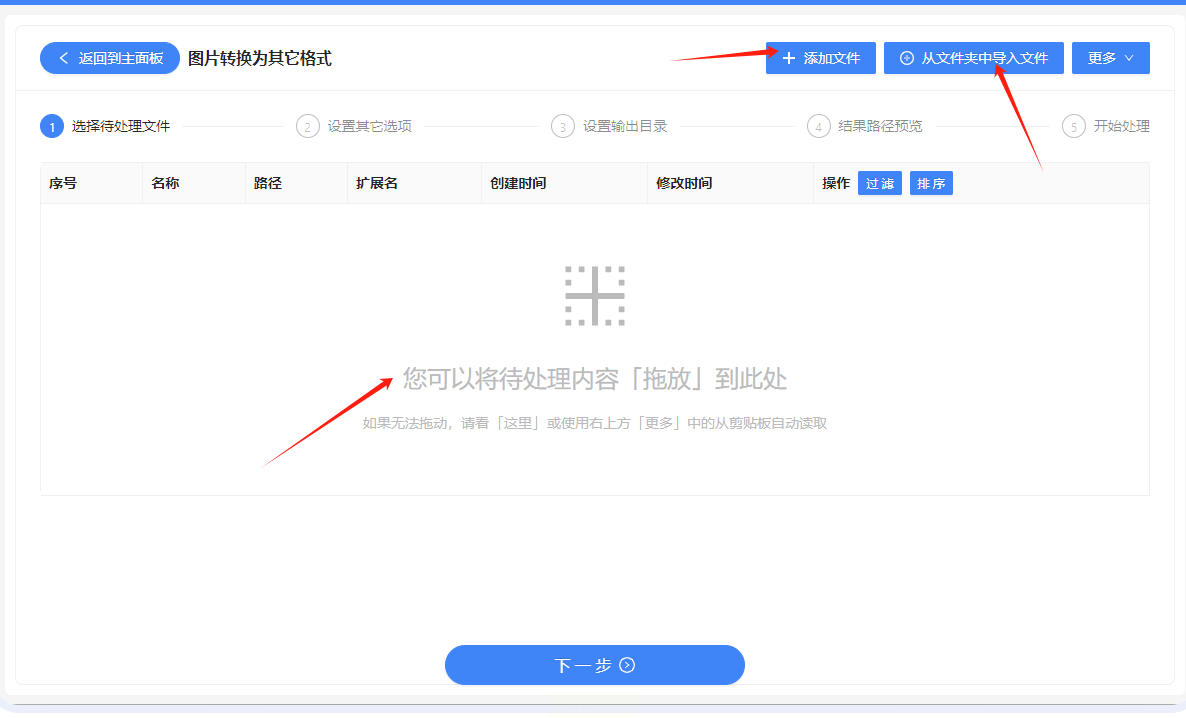Click the 名称 column header
Image resolution: width=1186 pixels, height=718 pixels.
[165, 183]
